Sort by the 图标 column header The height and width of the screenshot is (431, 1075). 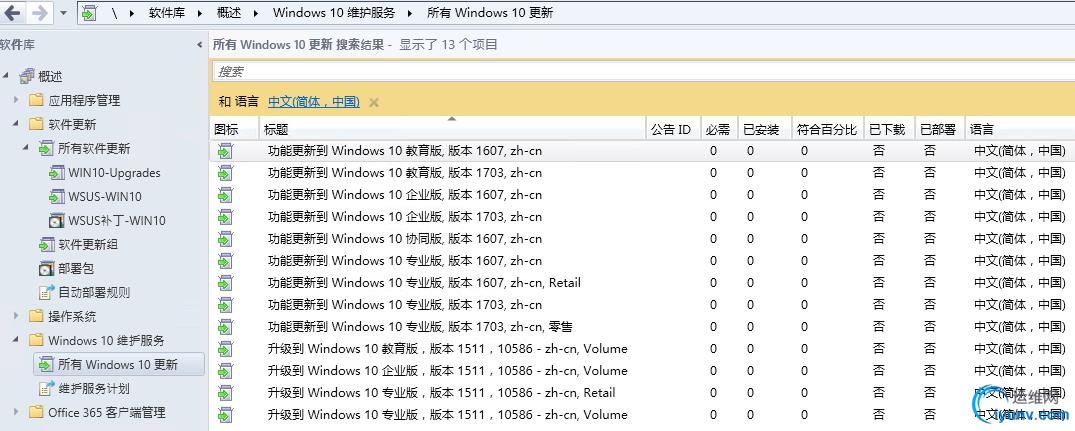234,130
